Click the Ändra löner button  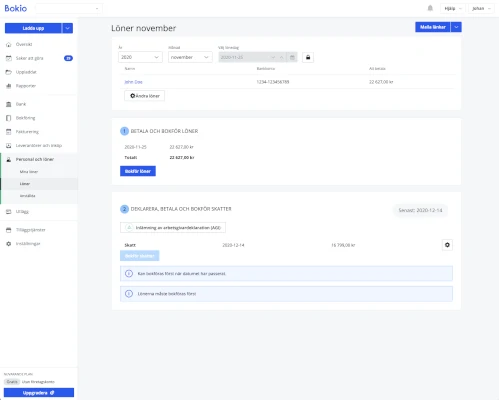(144, 96)
